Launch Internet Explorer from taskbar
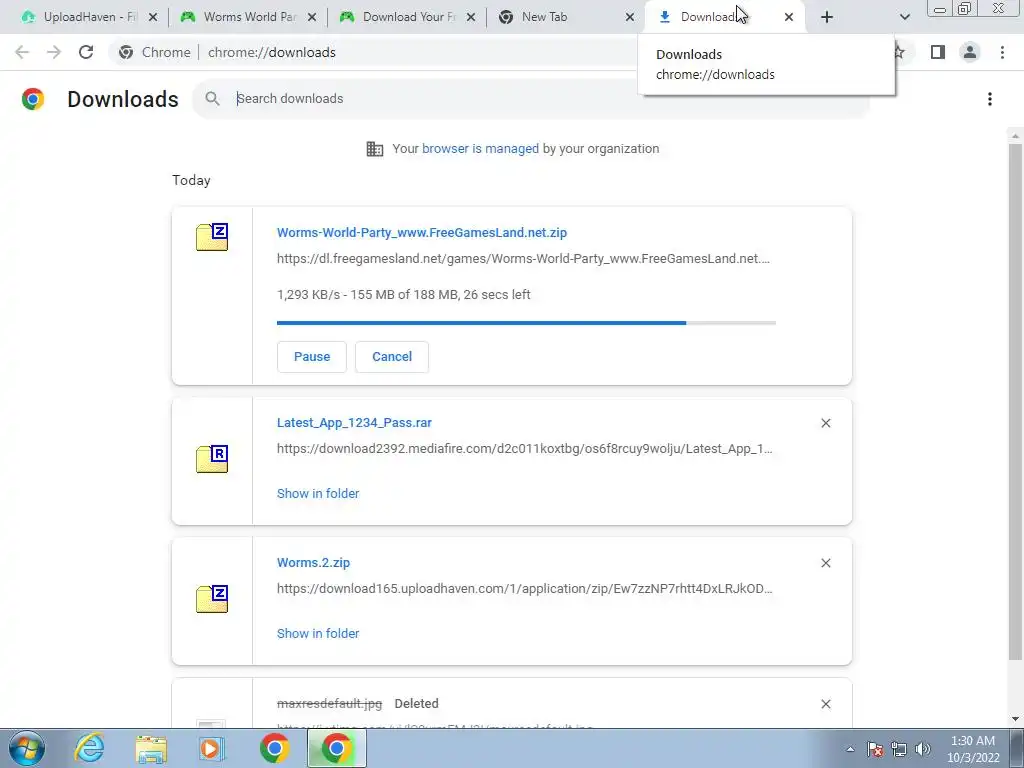Image resolution: width=1024 pixels, height=768 pixels. tap(89, 748)
